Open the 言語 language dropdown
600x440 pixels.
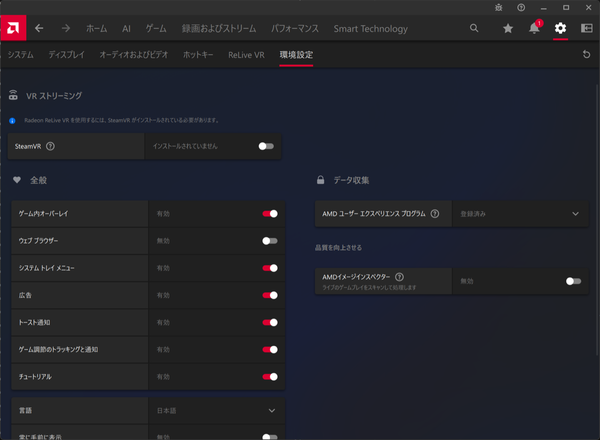(x=217, y=411)
